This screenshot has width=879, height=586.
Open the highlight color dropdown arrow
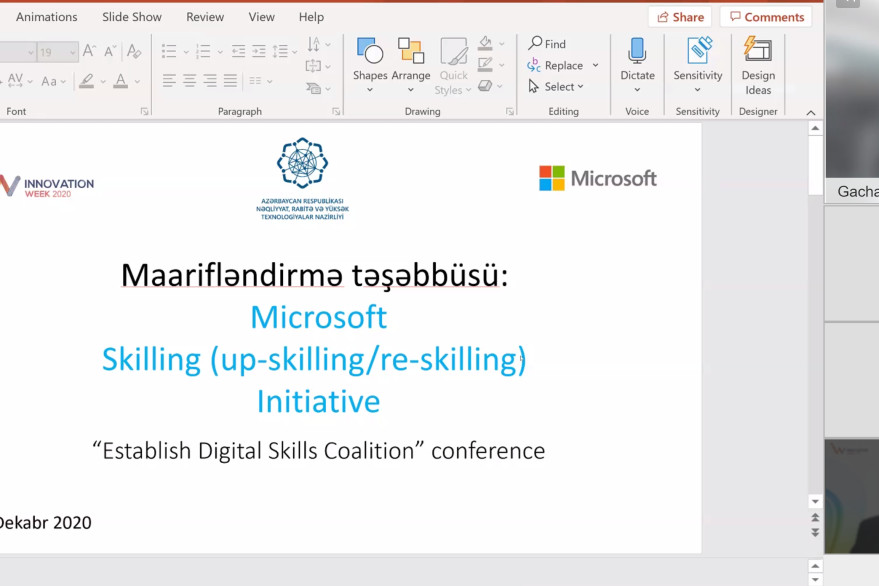103,82
